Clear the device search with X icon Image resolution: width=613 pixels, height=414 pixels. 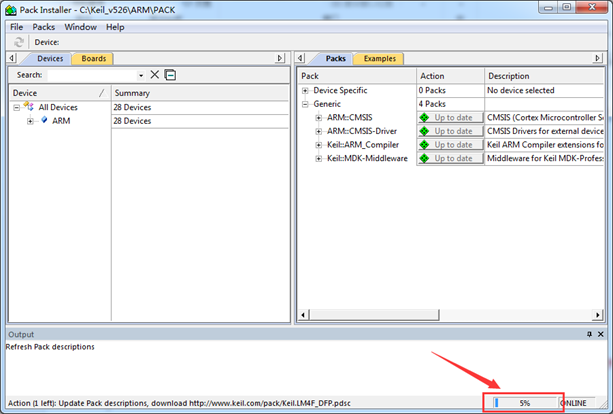(x=155, y=75)
